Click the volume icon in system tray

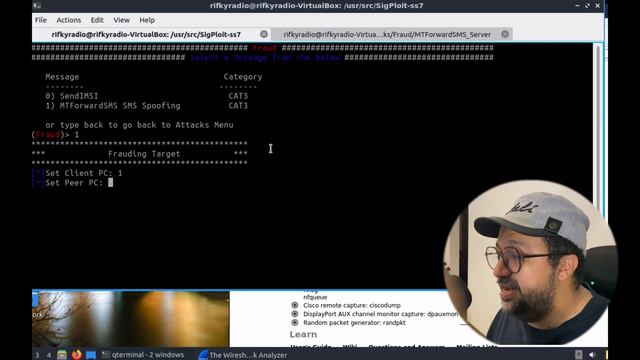click(x=592, y=355)
